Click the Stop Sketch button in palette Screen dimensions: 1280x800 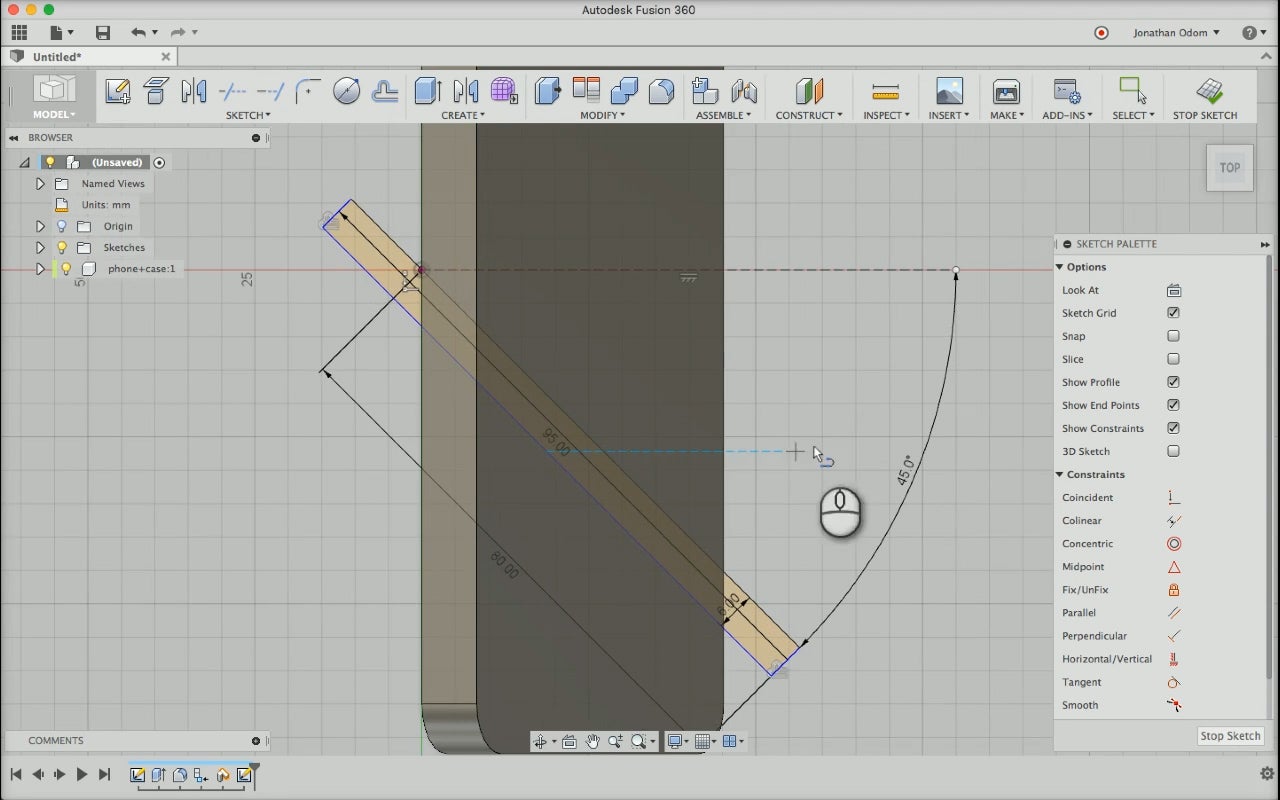[x=1229, y=736]
